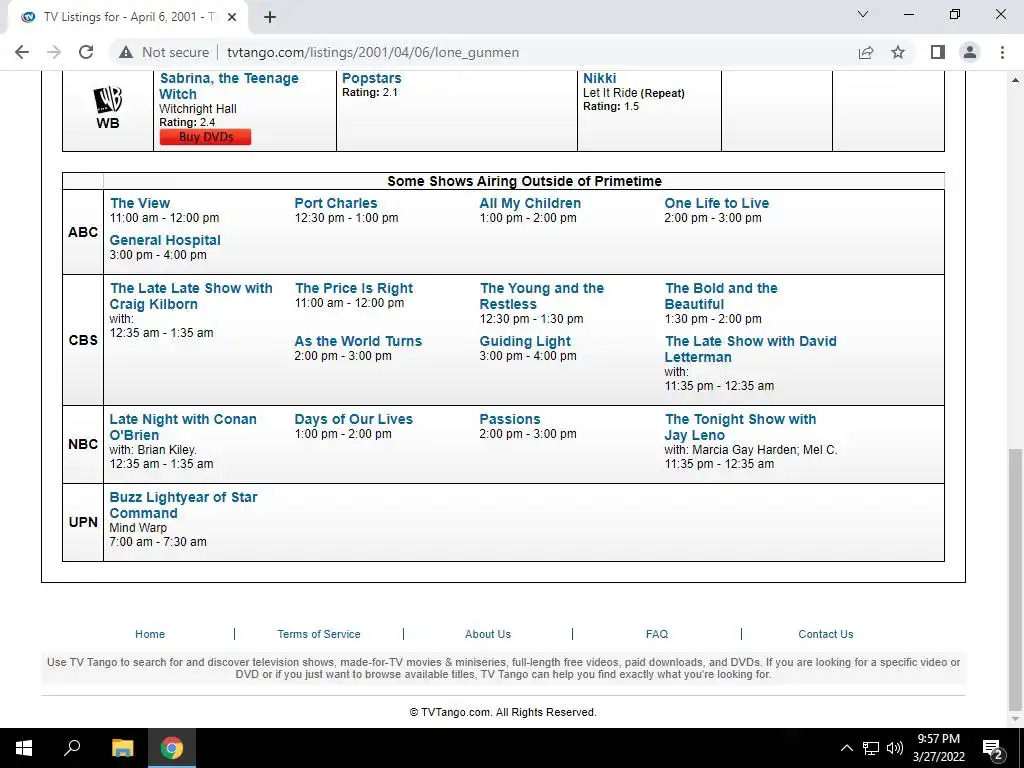Open the Chrome three-dot menu
Image resolution: width=1024 pixels, height=768 pixels.
click(1002, 52)
